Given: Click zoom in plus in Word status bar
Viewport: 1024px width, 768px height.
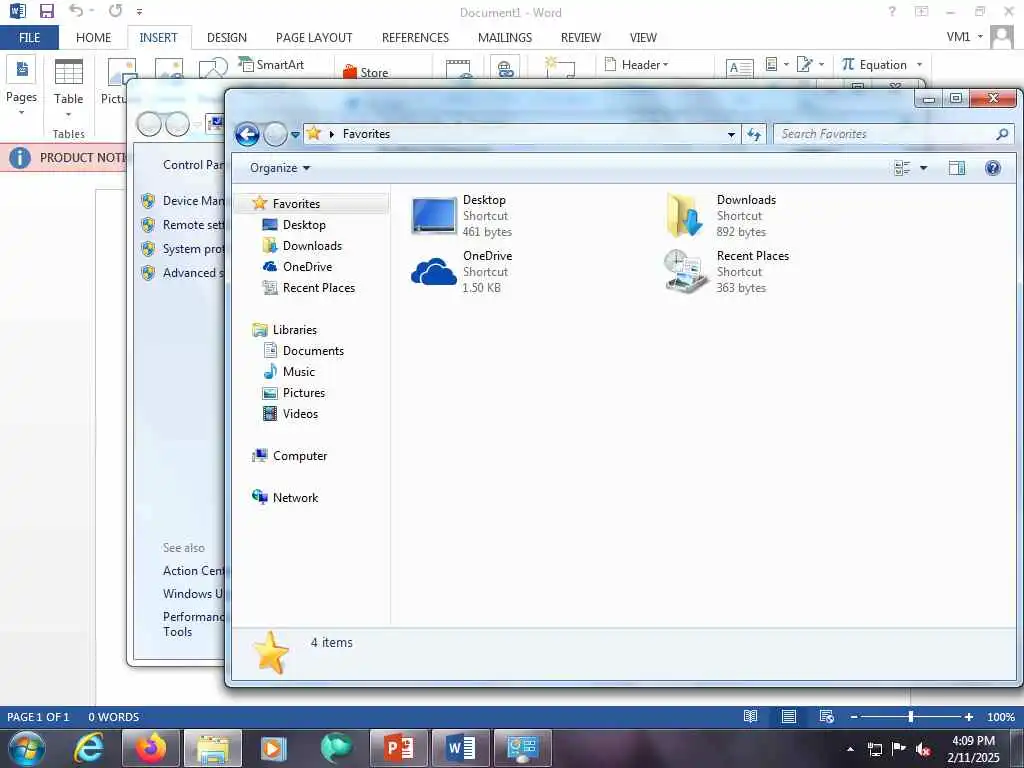Looking at the screenshot, I should (968, 717).
